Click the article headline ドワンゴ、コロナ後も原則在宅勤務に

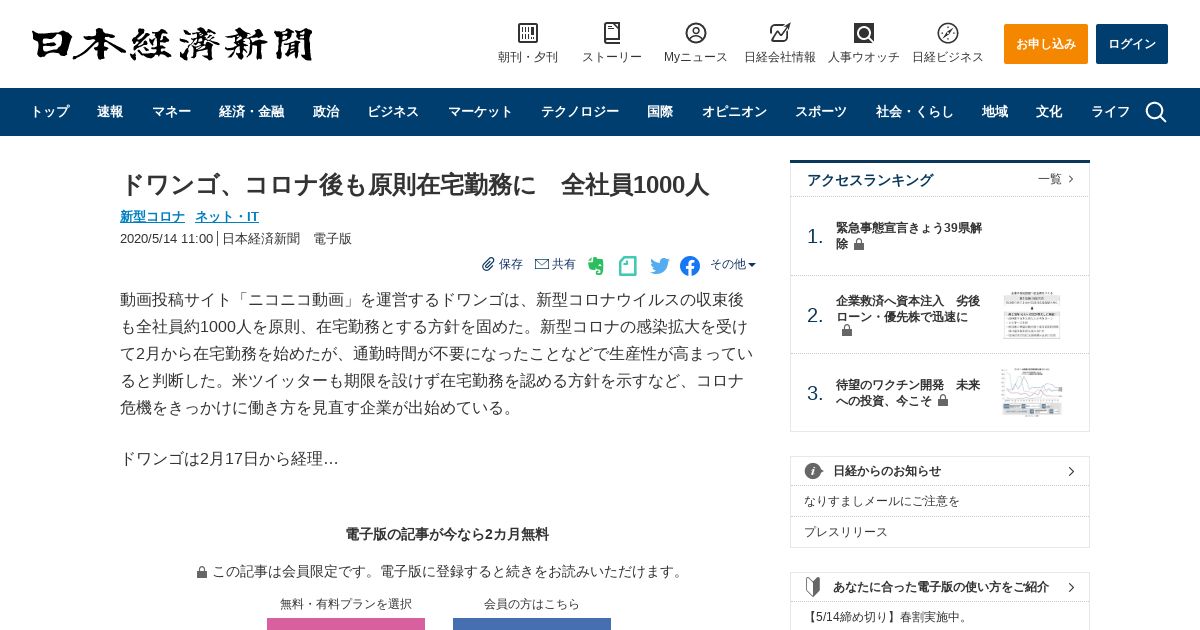click(414, 185)
